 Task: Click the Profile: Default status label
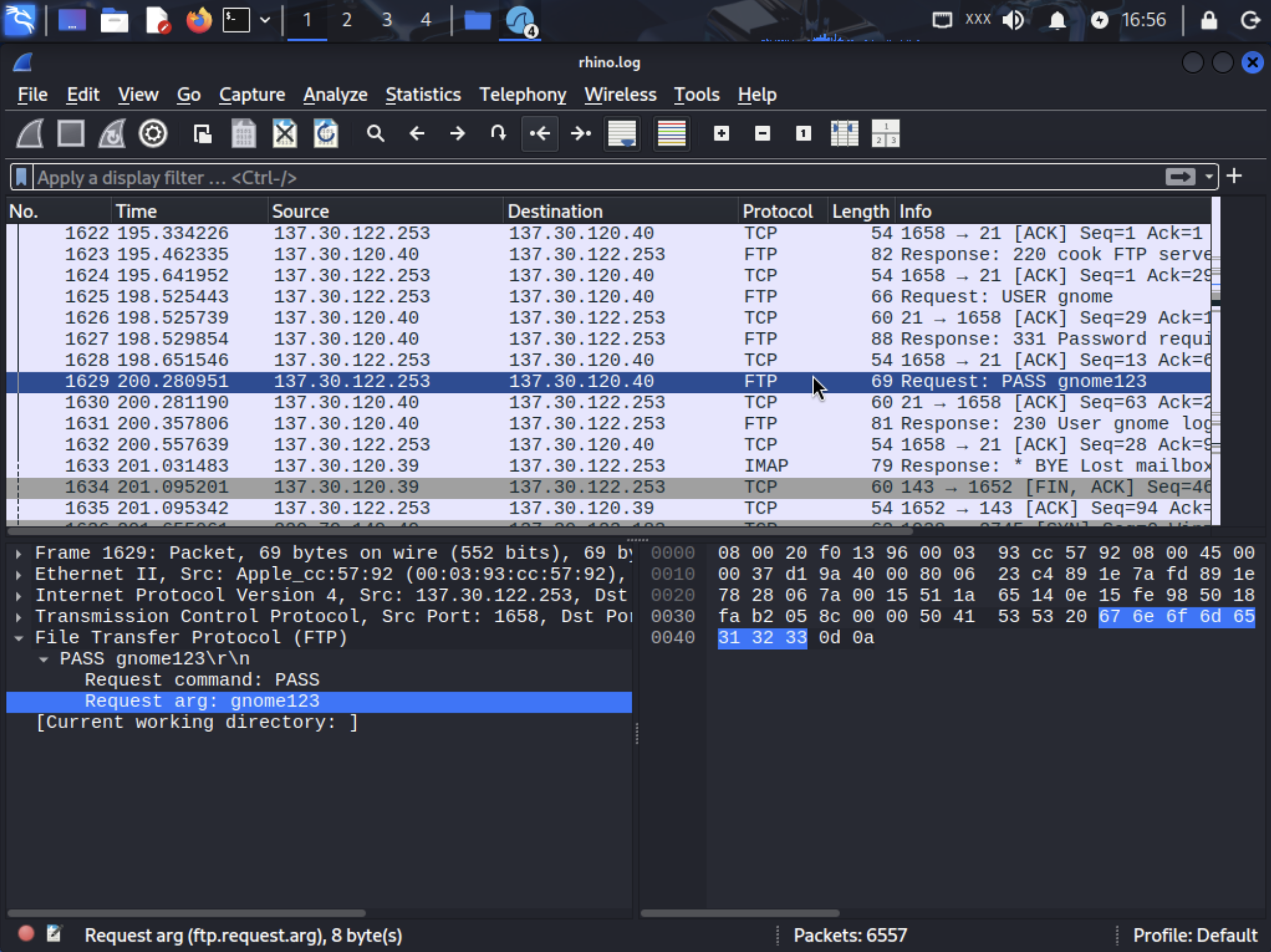[1194, 935]
